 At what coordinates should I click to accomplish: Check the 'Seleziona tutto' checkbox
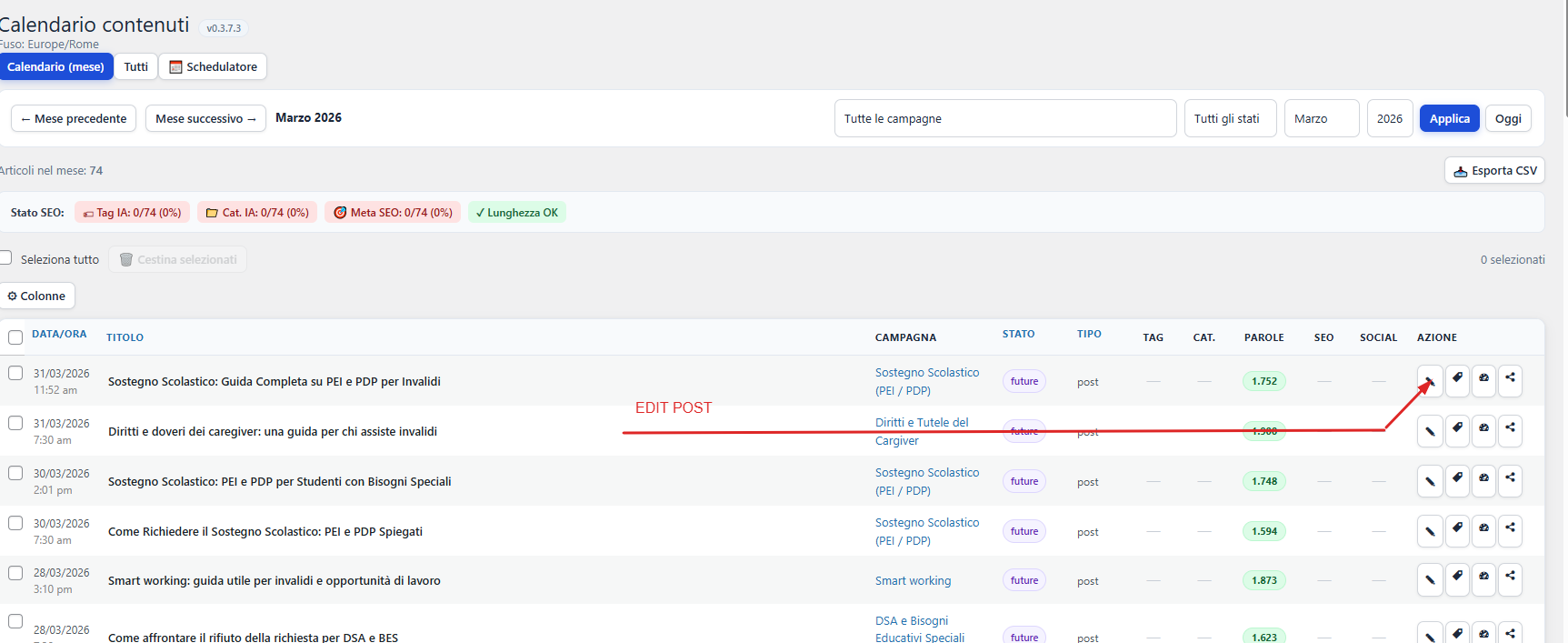click(5, 258)
